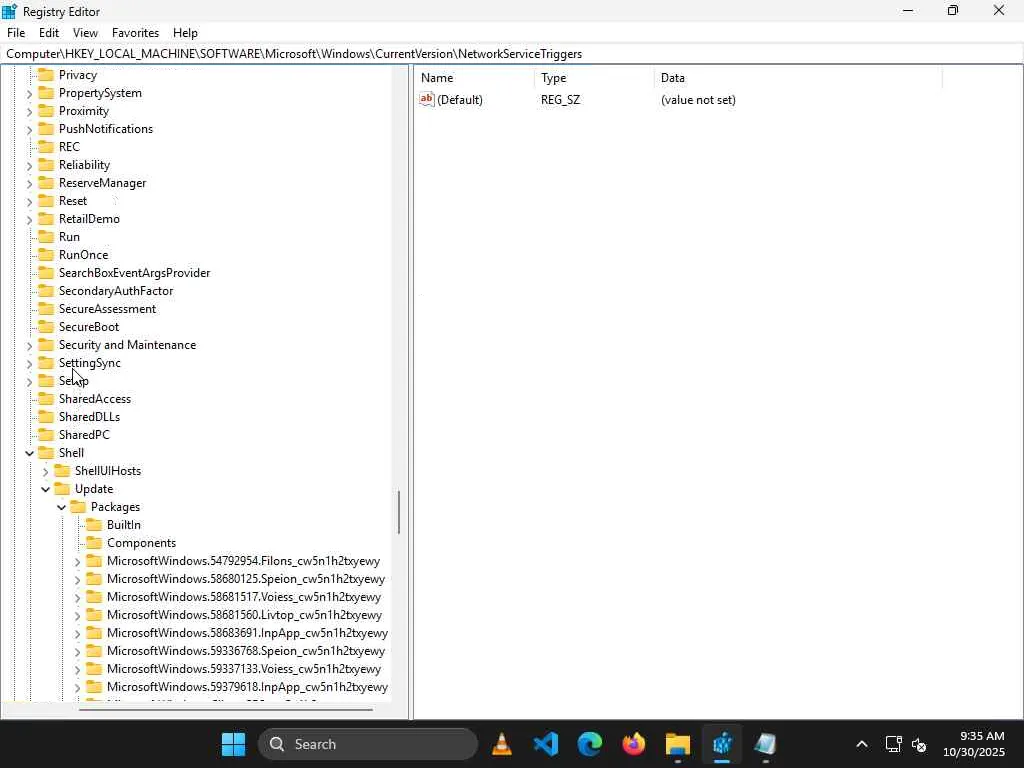
Task: Select the SecureBoot folder icon
Action: point(46,327)
